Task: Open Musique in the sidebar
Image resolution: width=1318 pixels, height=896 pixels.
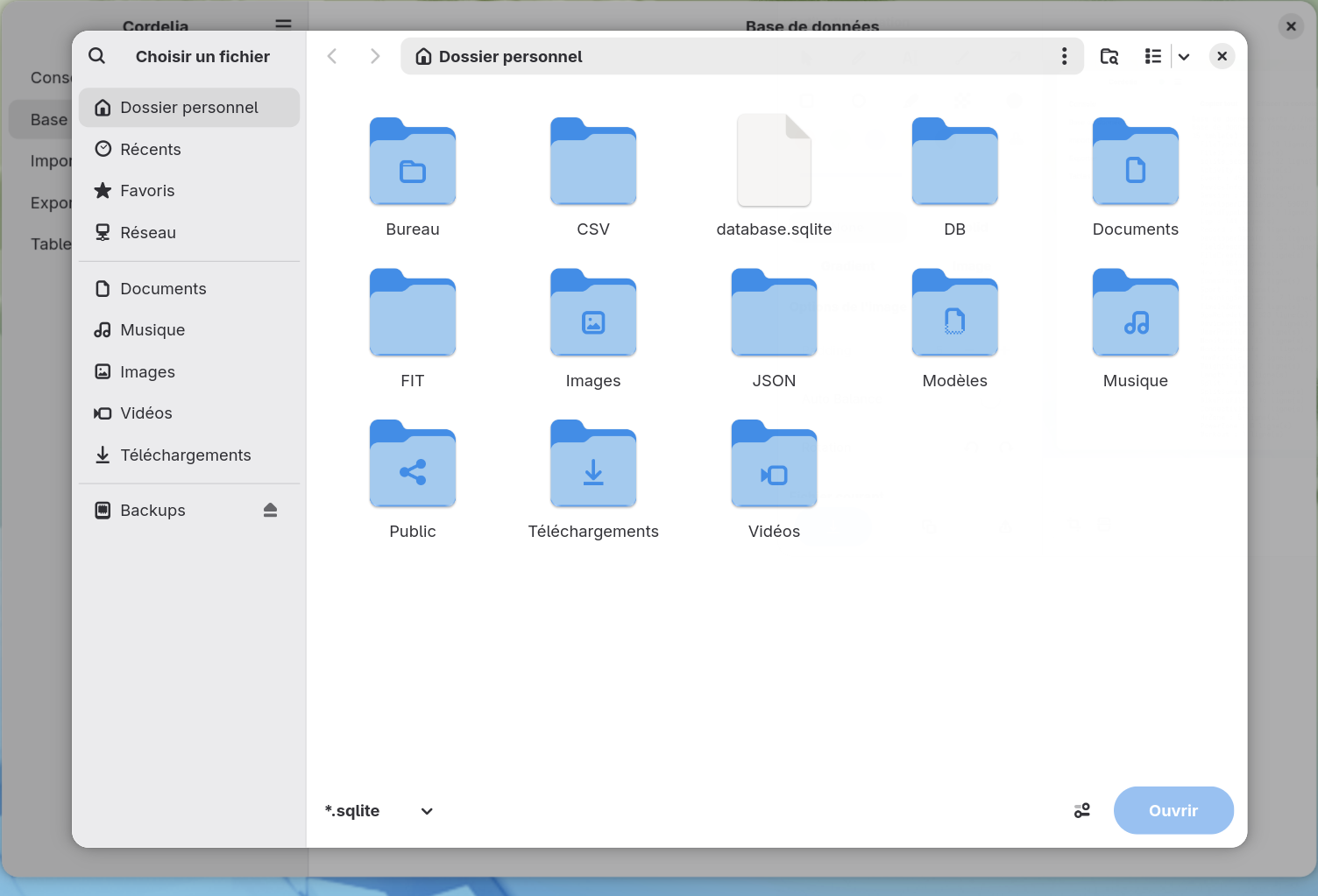Action: point(189,330)
